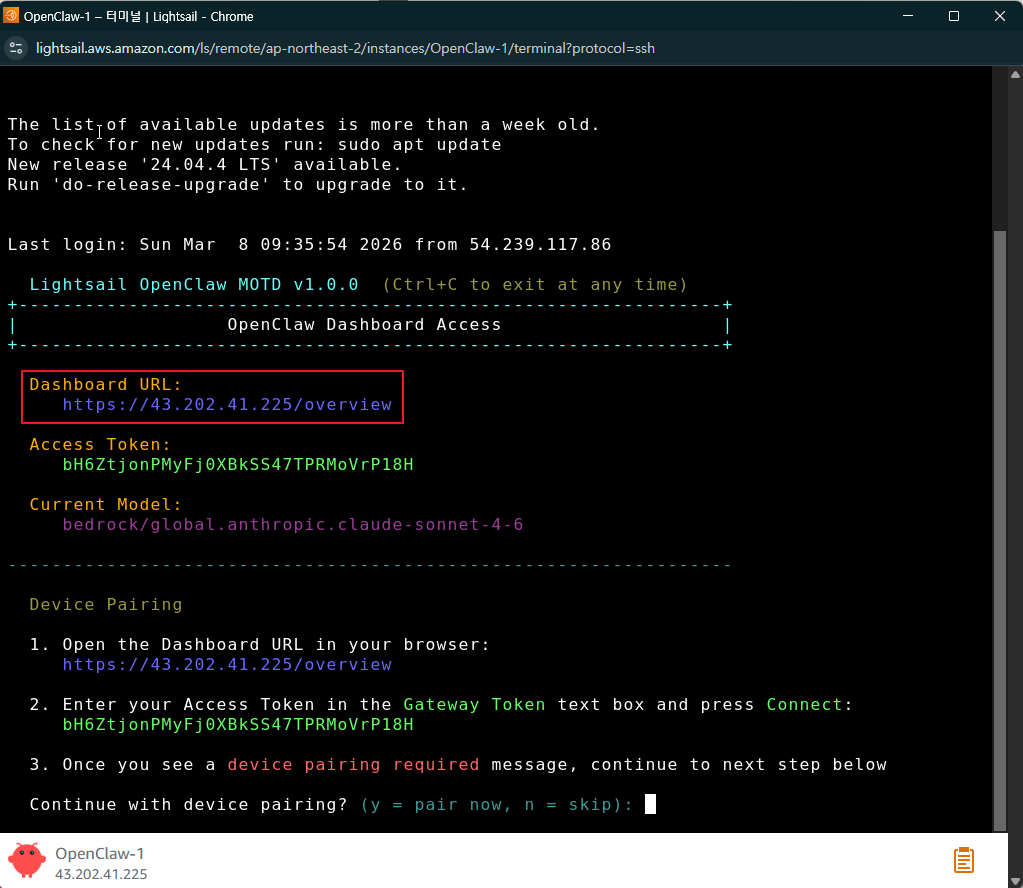Click the '(Ctrl+C to exit at any time)' text

point(534,284)
